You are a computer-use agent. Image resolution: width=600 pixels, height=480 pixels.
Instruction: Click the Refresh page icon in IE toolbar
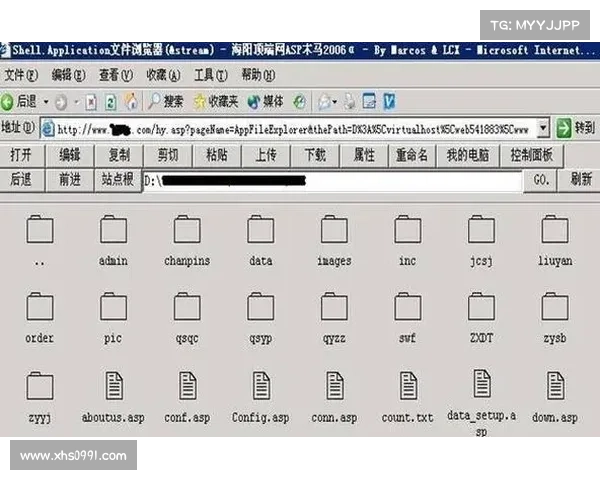(111, 102)
